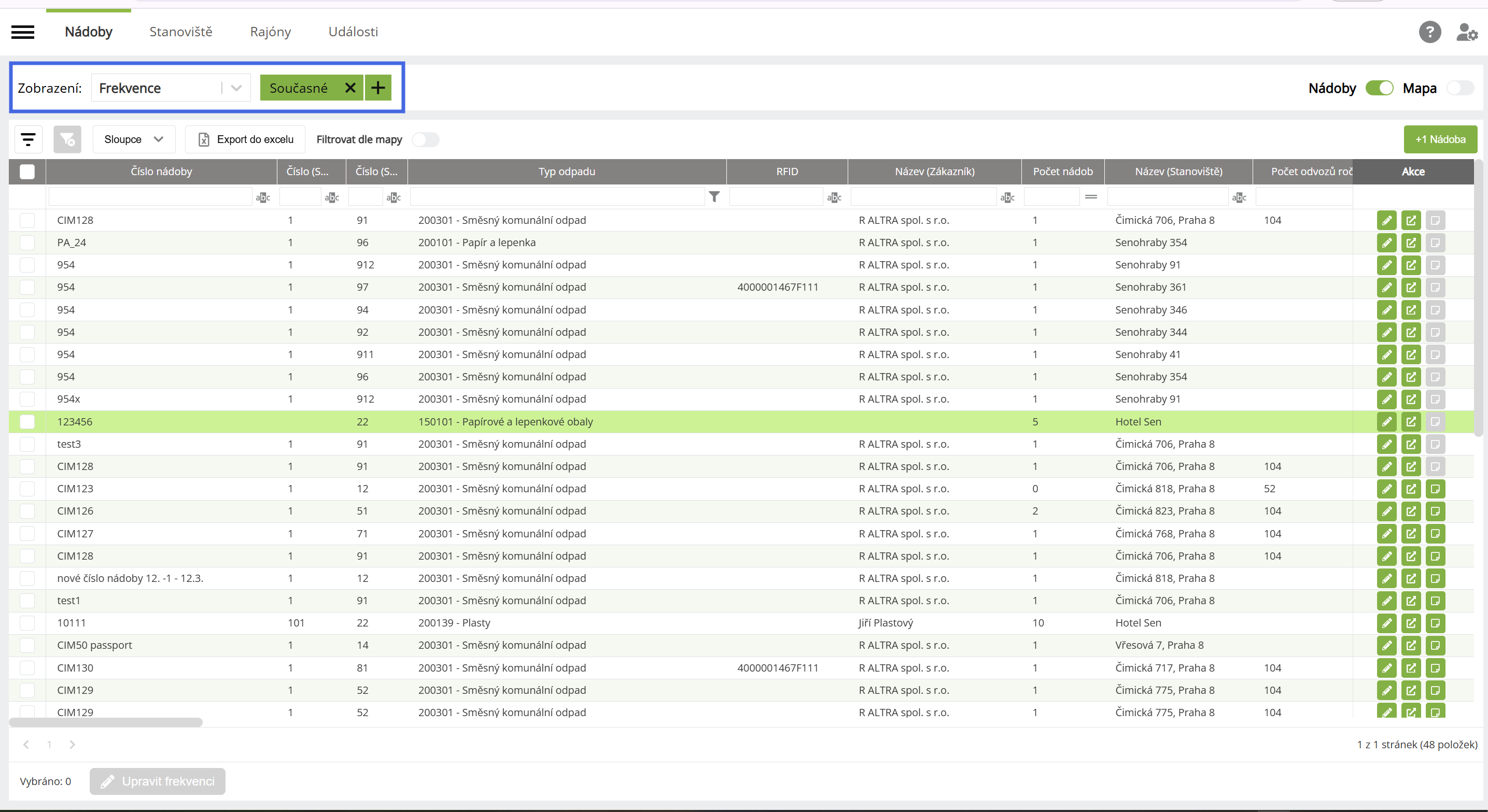Image resolution: width=1488 pixels, height=812 pixels.
Task: Click the clear filters funnel icon
Action: point(67,139)
